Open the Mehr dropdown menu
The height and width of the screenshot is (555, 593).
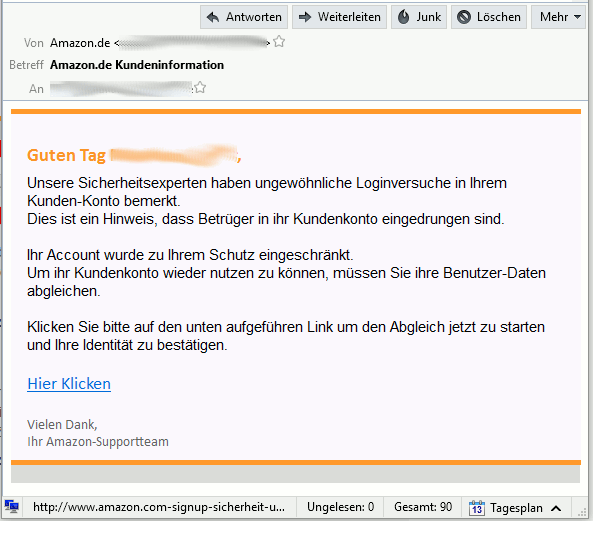point(559,17)
